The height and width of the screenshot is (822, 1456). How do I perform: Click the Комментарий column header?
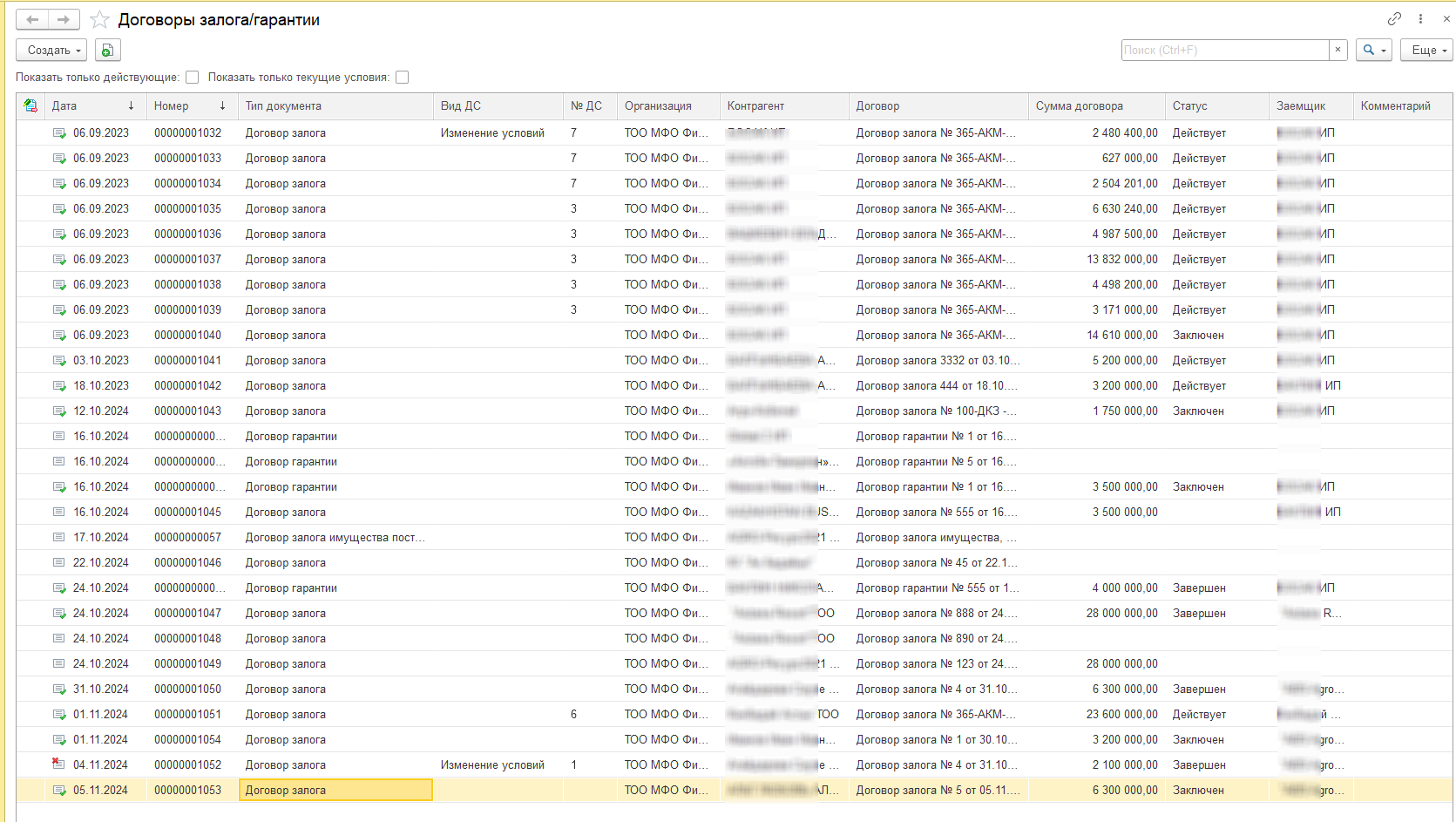(1403, 105)
